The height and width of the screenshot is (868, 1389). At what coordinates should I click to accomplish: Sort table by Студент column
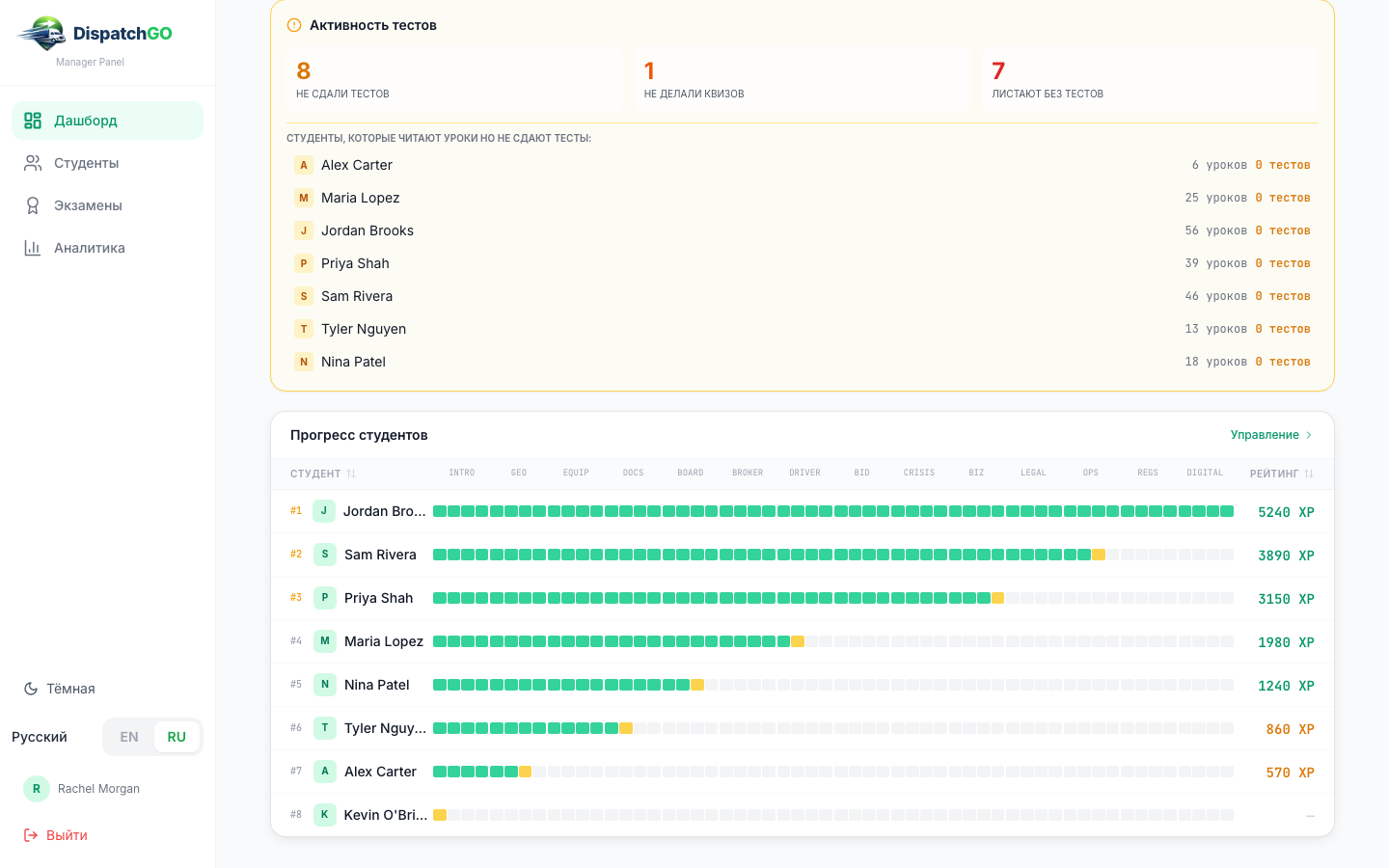click(x=323, y=474)
